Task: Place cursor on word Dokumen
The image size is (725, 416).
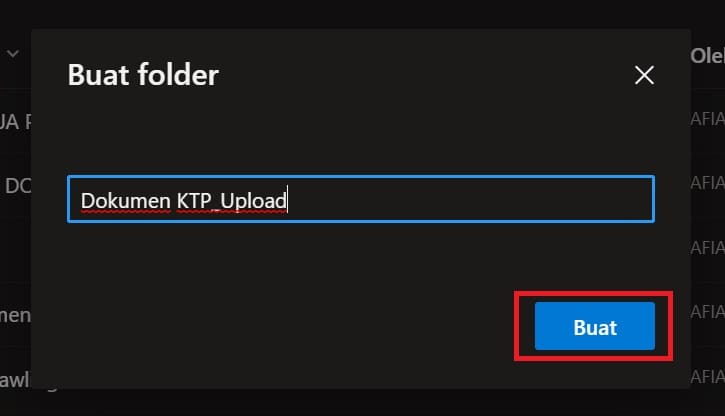Action: click(126, 201)
